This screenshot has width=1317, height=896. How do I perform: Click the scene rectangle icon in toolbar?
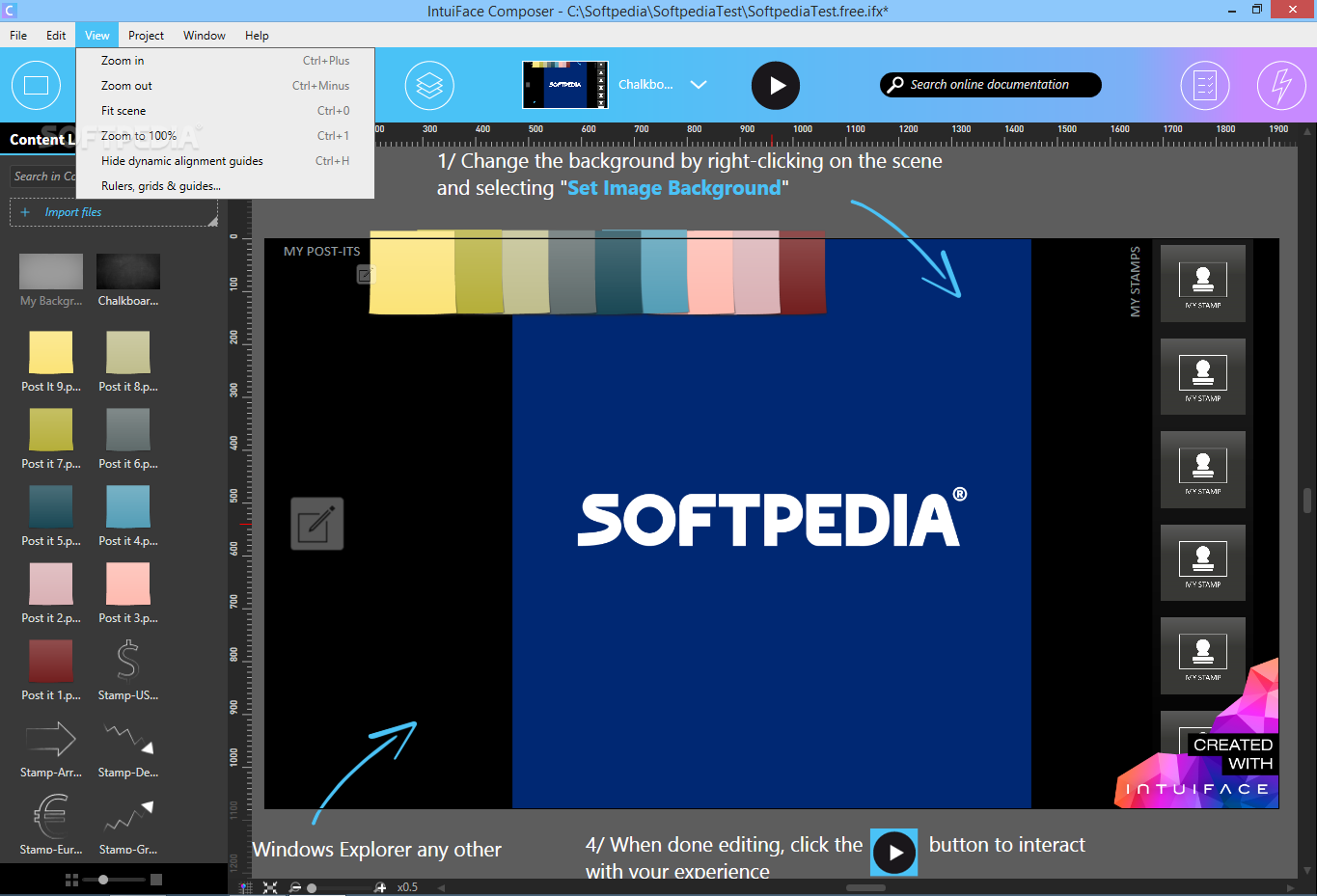36,85
